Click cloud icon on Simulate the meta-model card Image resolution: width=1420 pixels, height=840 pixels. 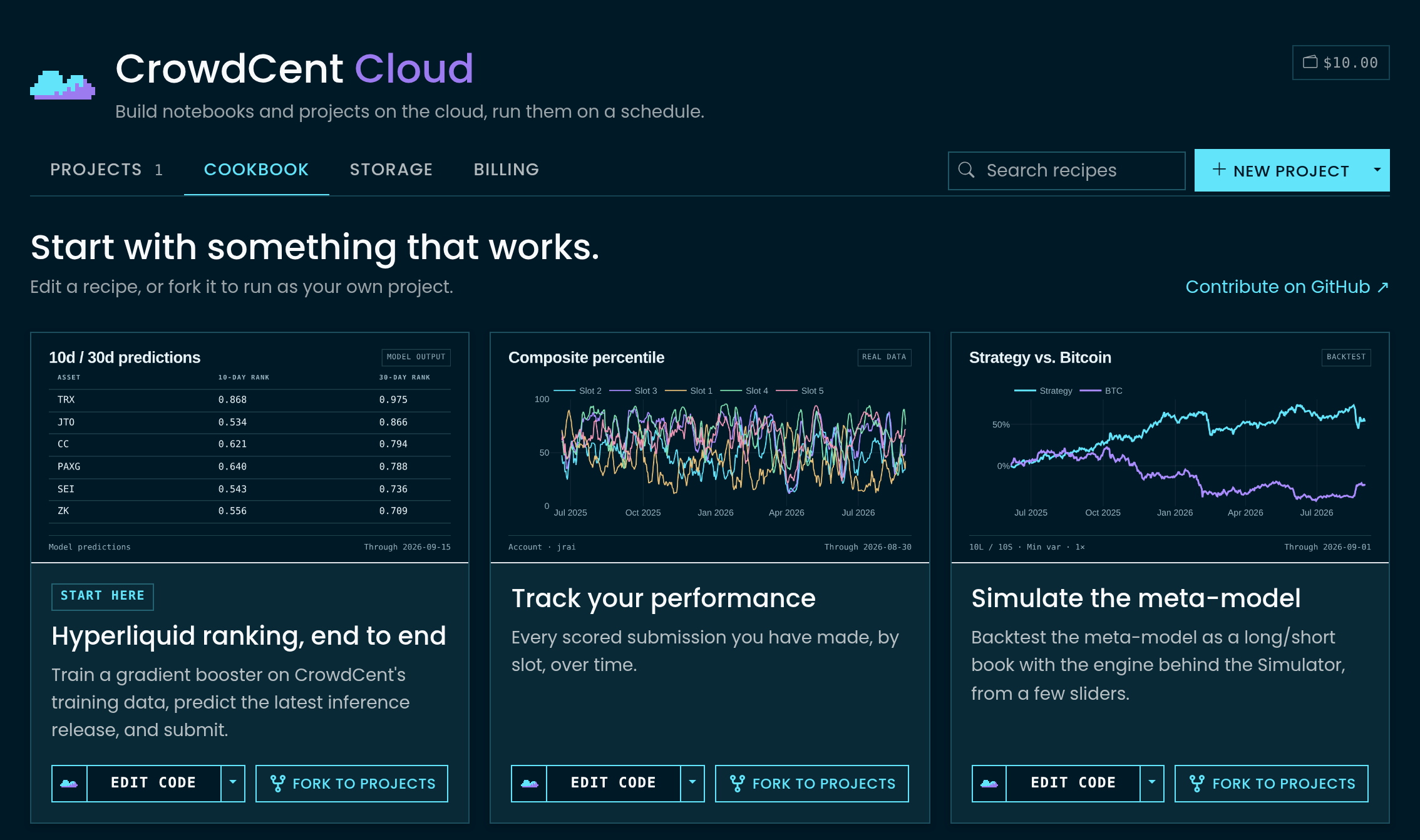[x=989, y=784]
